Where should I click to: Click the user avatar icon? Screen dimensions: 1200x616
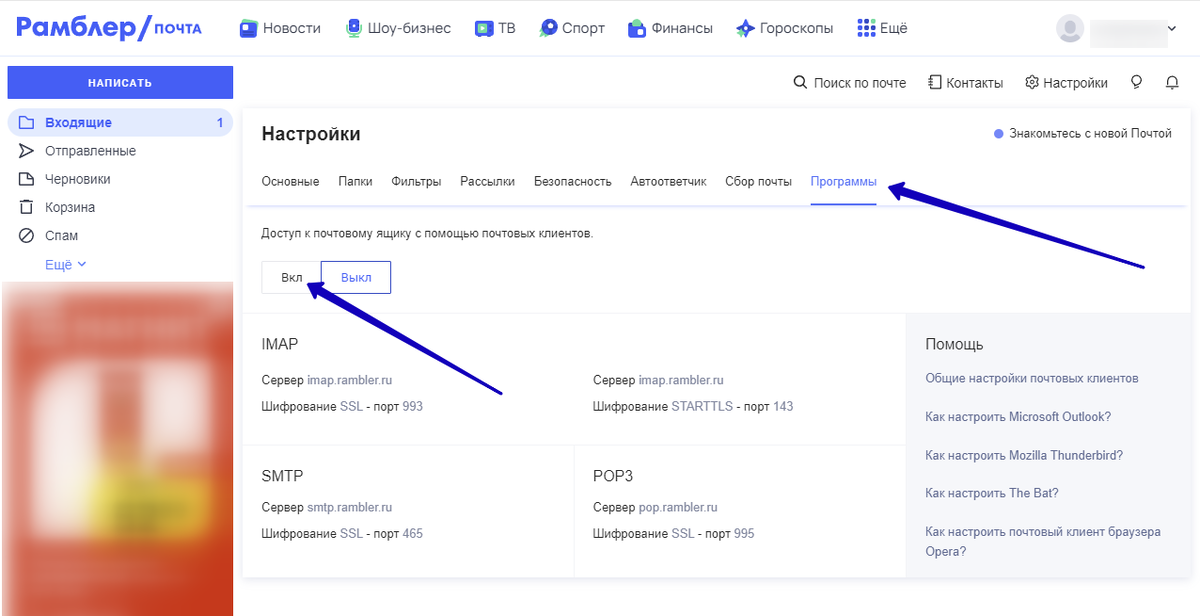(x=1070, y=29)
